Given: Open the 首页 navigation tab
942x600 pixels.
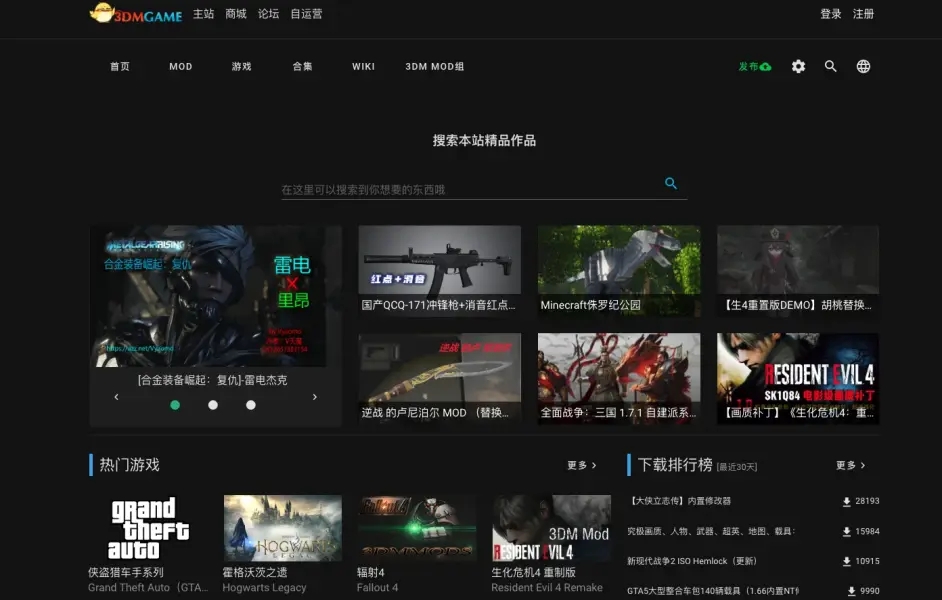Looking at the screenshot, I should tap(120, 67).
